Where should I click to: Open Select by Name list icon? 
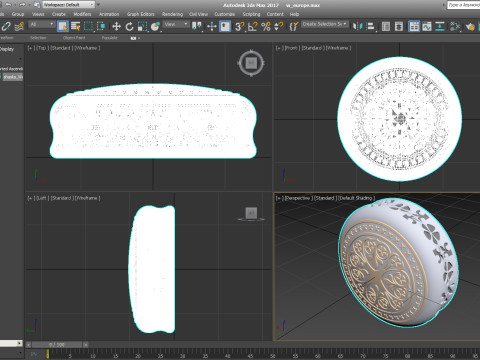pyautogui.click(x=76, y=26)
